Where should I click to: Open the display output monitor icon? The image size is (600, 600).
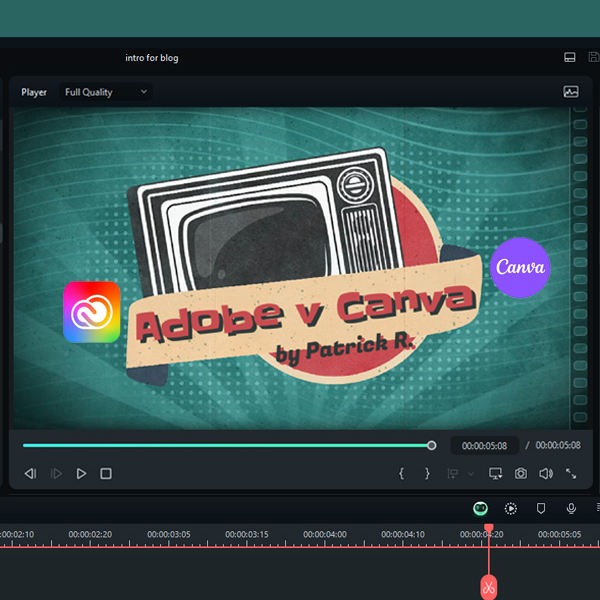495,474
